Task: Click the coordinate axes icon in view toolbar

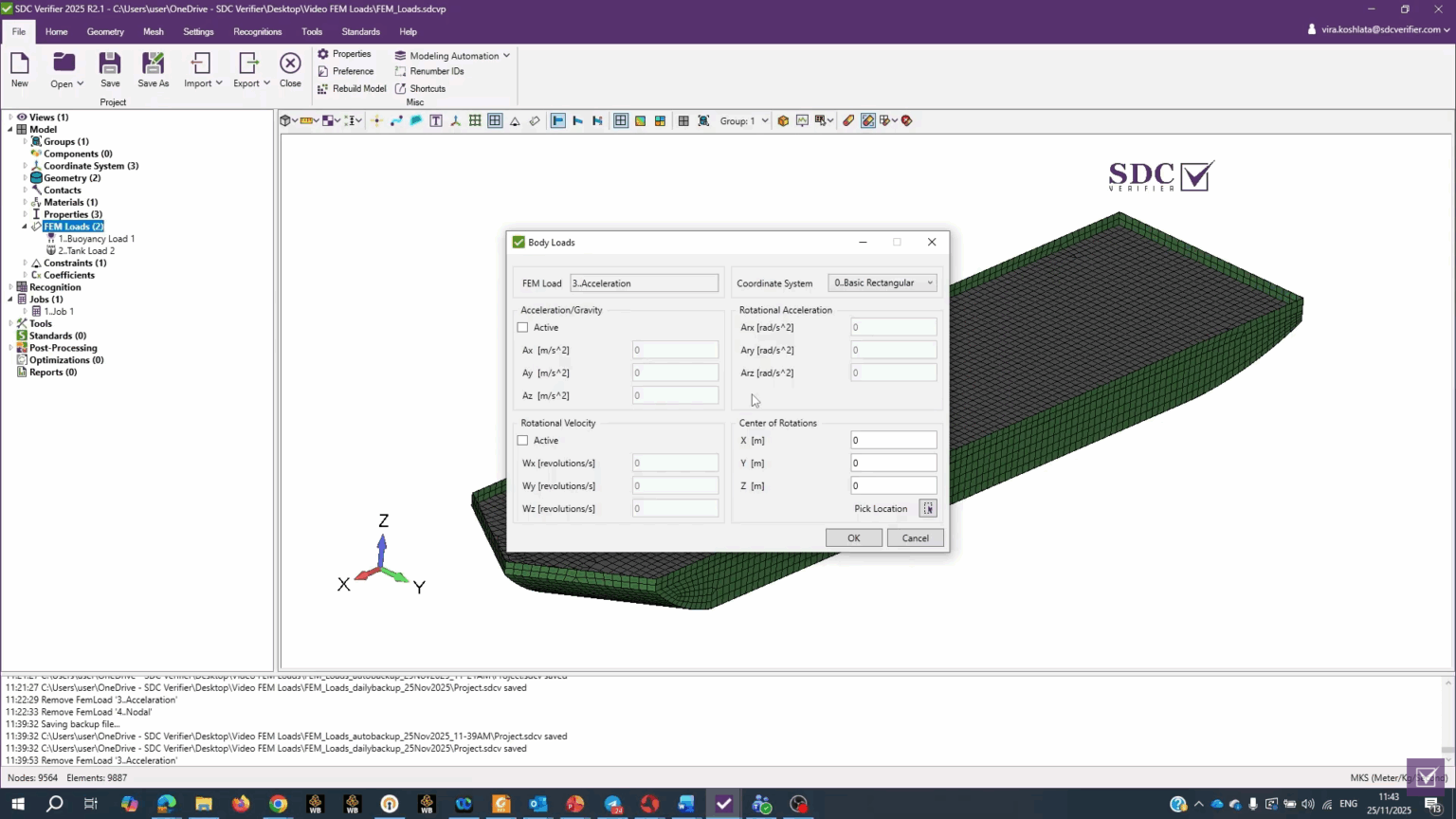Action: pyautogui.click(x=455, y=120)
